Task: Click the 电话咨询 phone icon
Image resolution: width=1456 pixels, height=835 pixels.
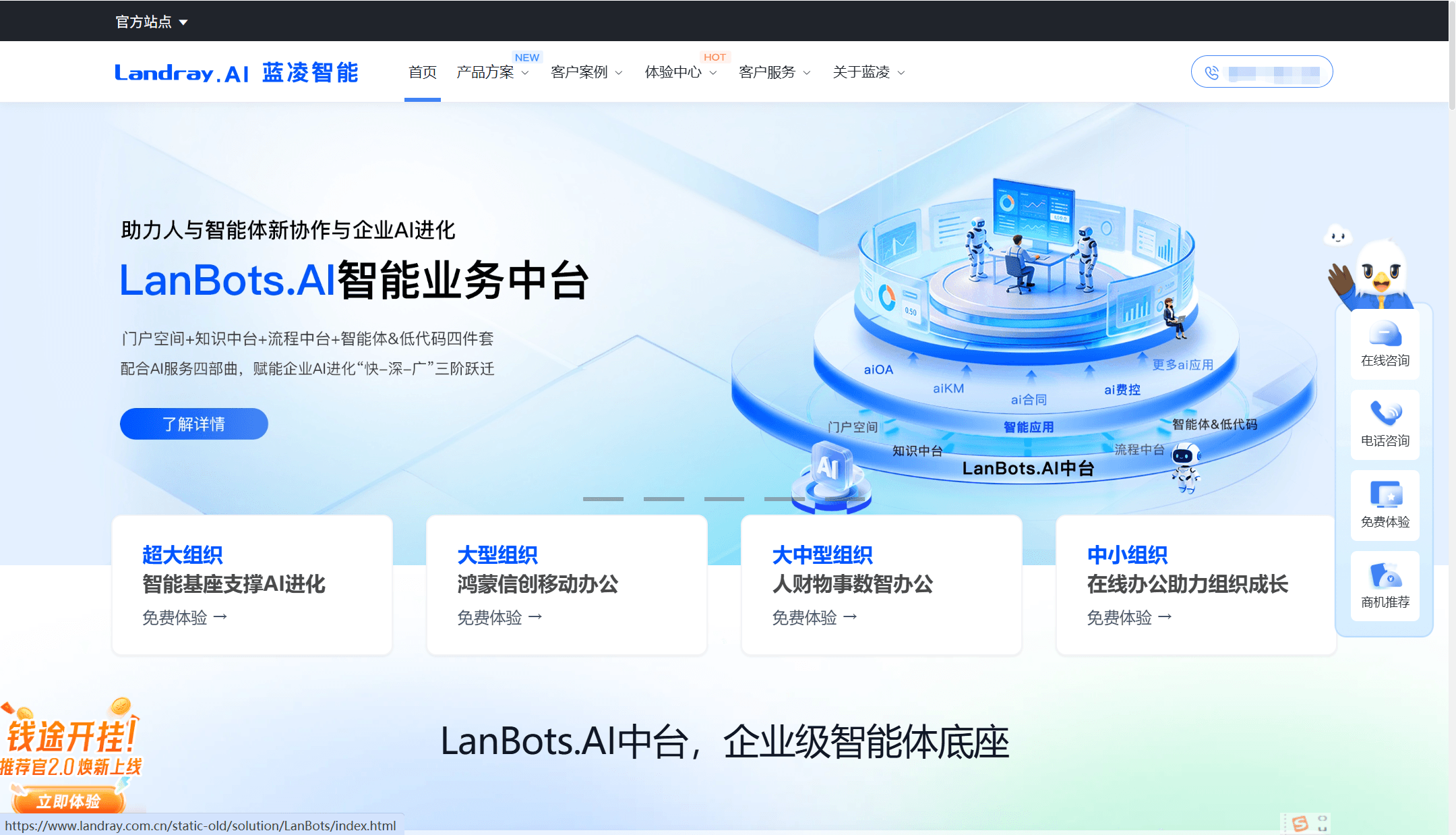Action: click(1385, 413)
